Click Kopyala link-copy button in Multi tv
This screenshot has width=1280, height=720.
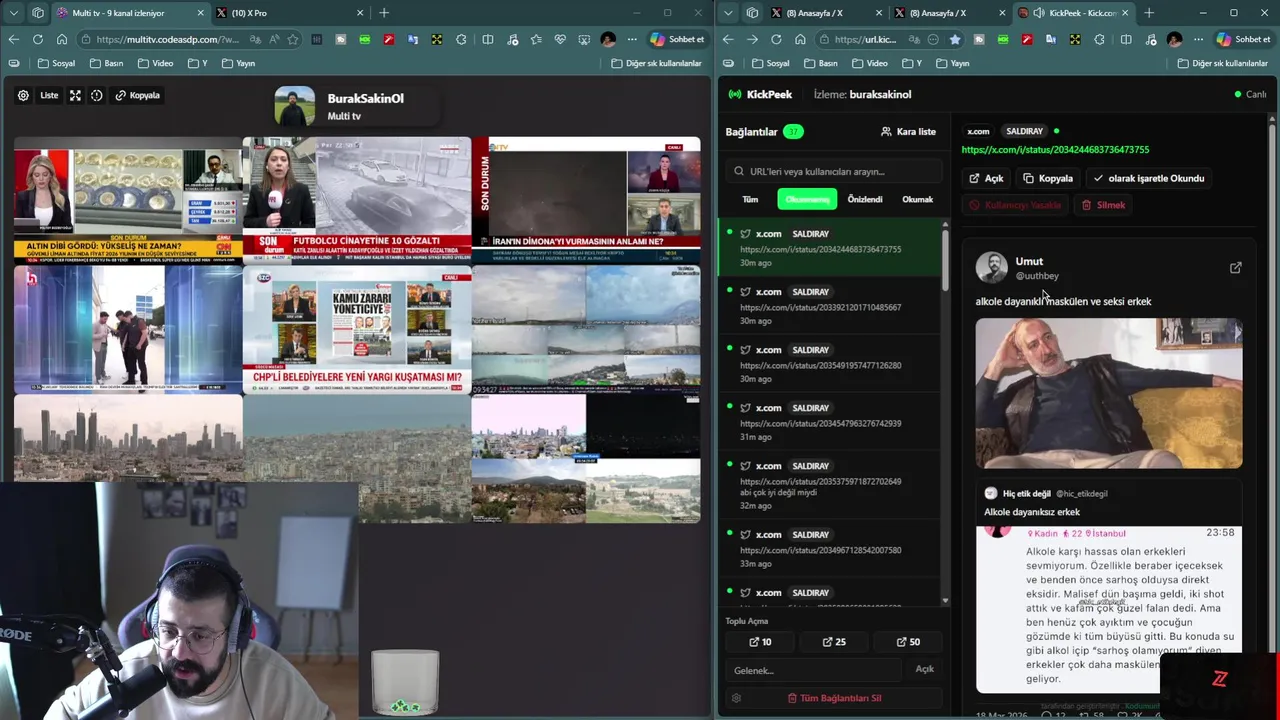tap(137, 95)
